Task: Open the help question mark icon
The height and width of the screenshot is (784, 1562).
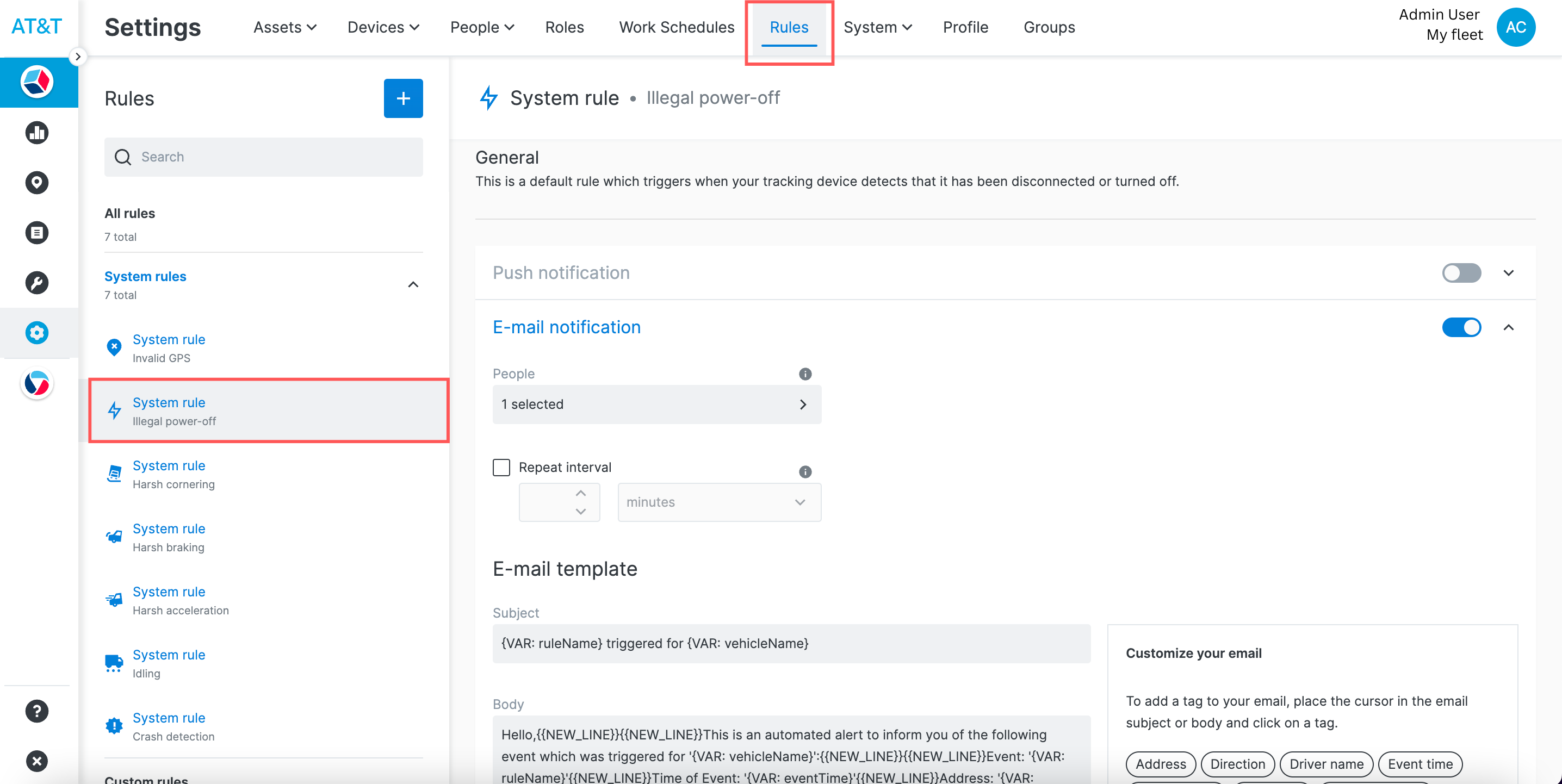Action: pos(37,711)
